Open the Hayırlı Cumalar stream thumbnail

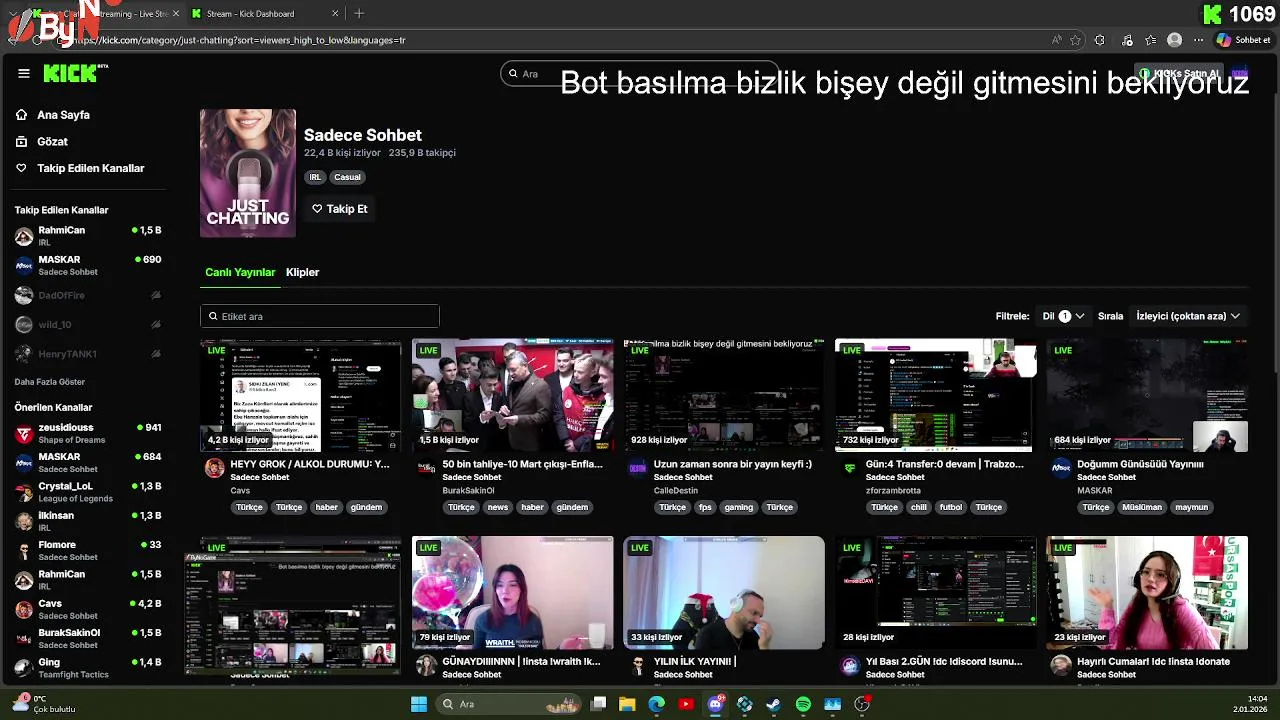pyautogui.click(x=1147, y=593)
